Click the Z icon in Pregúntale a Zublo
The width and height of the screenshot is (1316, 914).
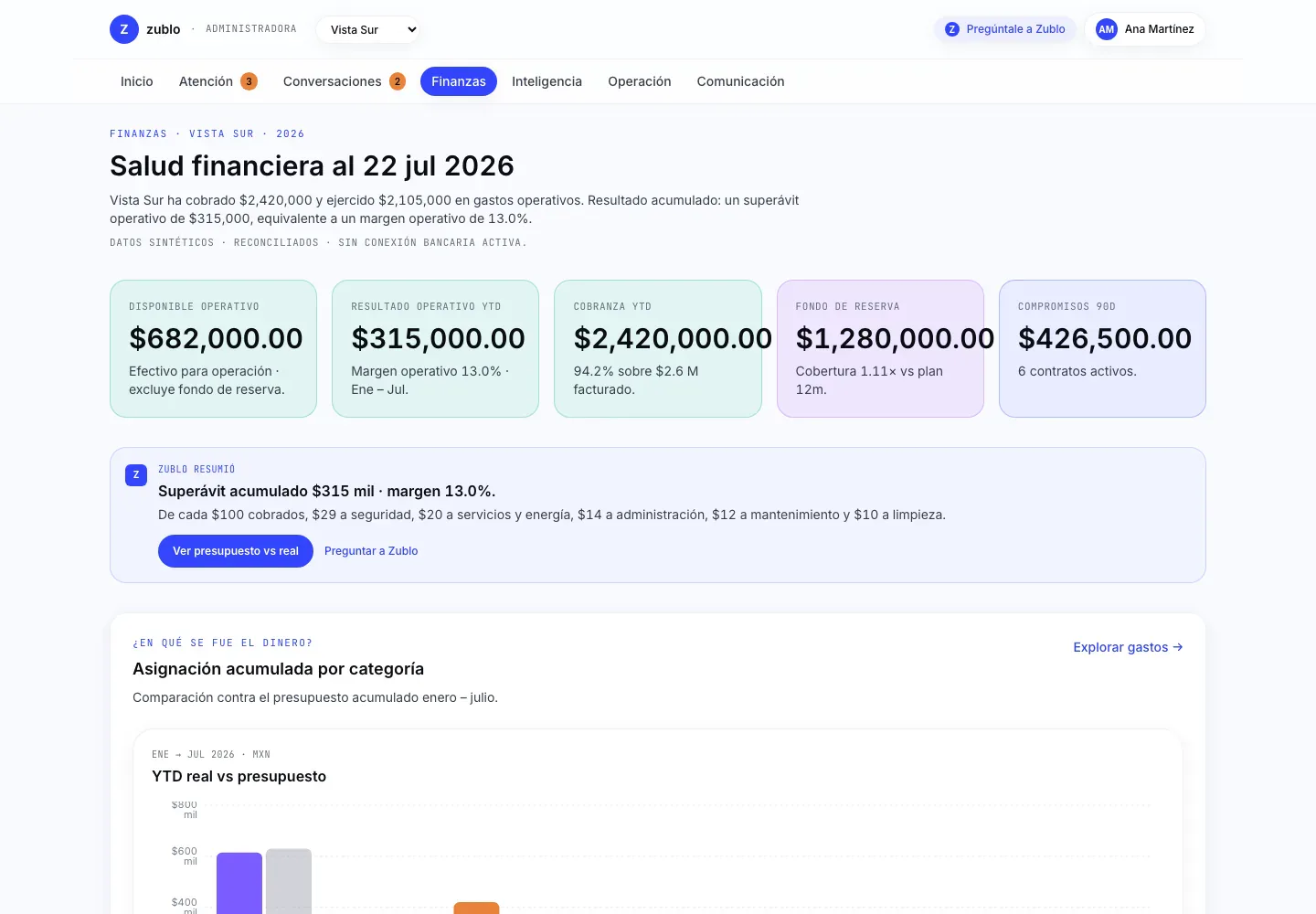952,29
